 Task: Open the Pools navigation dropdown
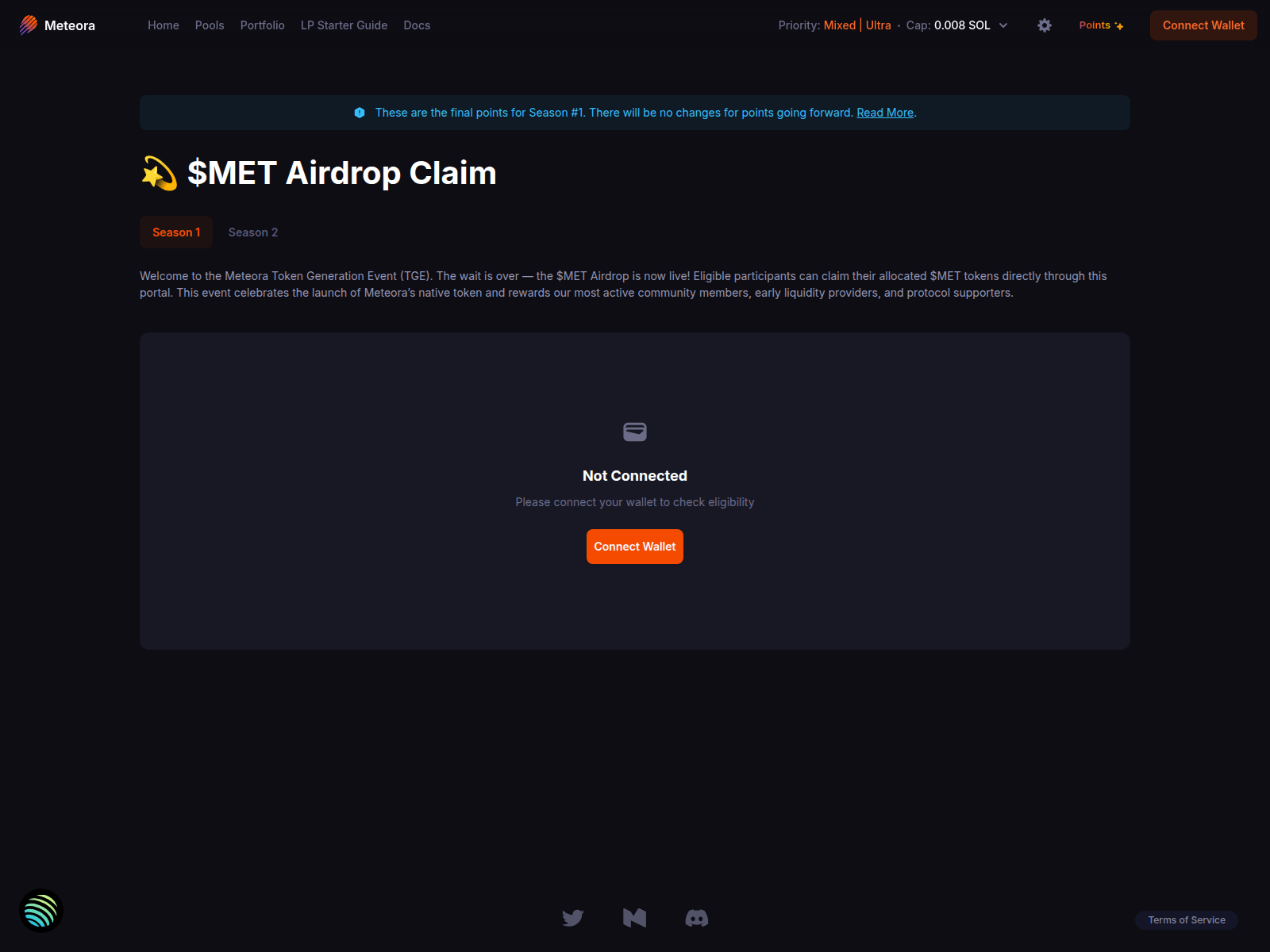coord(209,25)
